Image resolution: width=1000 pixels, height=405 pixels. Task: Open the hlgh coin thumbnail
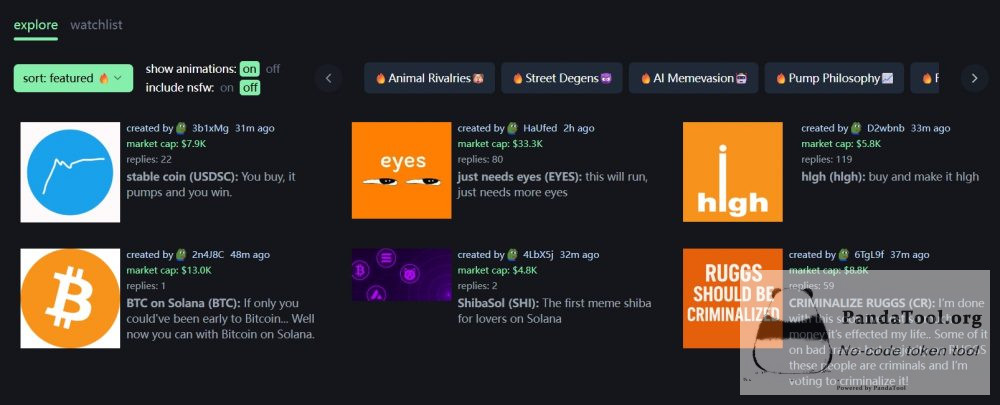732,172
